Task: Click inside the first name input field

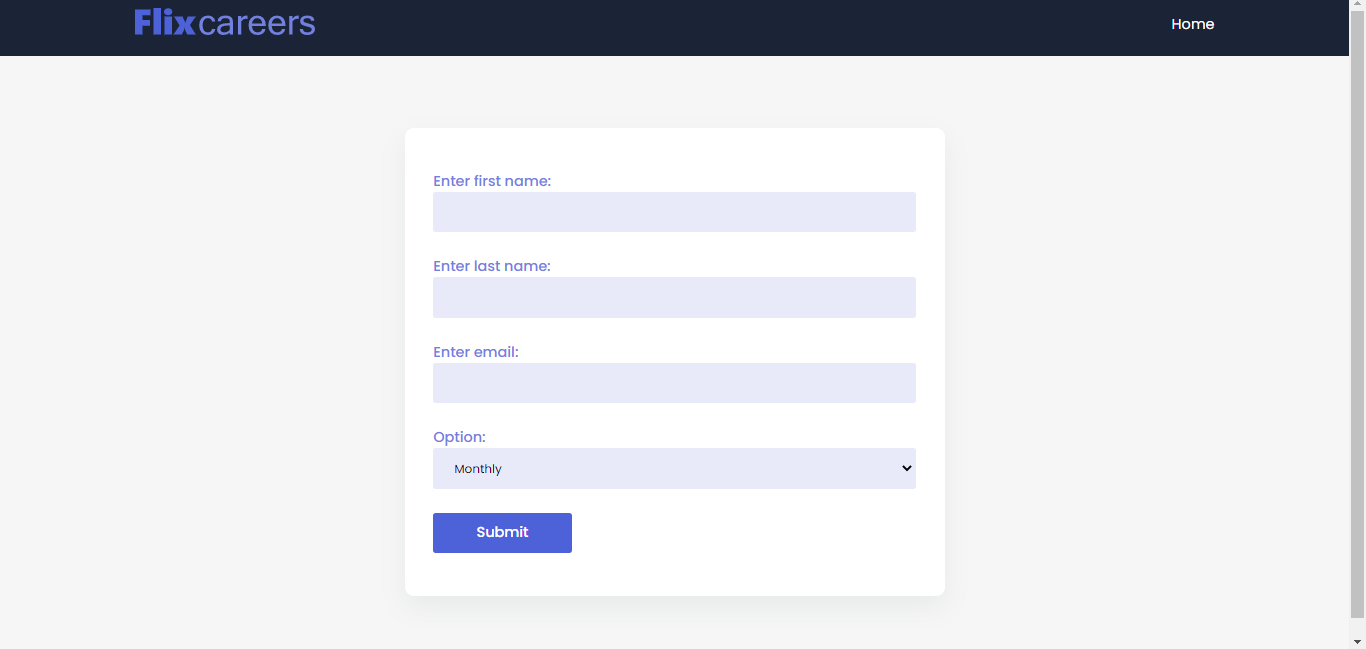Action: (674, 212)
